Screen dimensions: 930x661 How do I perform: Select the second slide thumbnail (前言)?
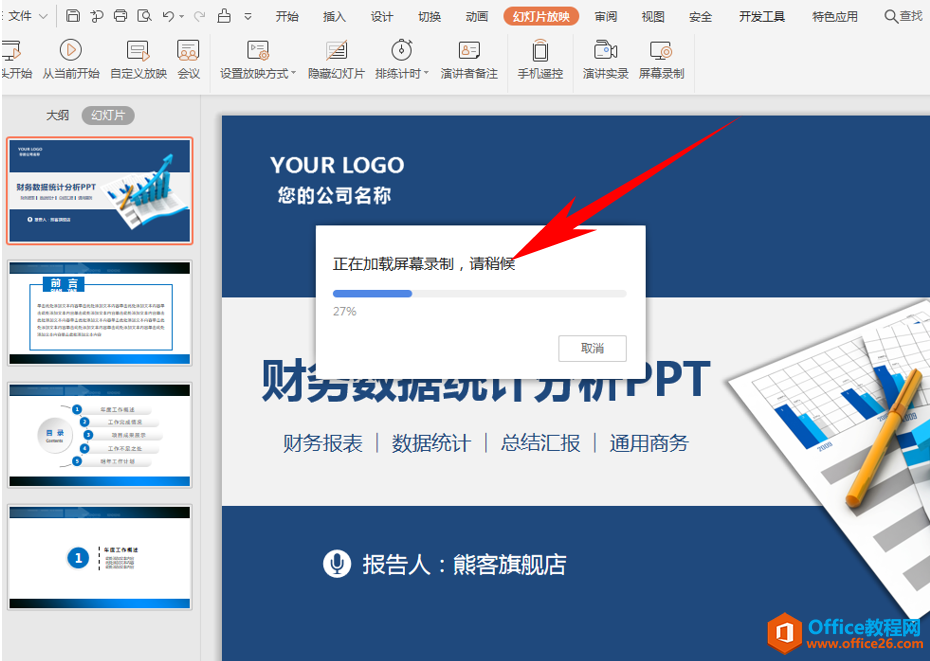click(x=99, y=313)
